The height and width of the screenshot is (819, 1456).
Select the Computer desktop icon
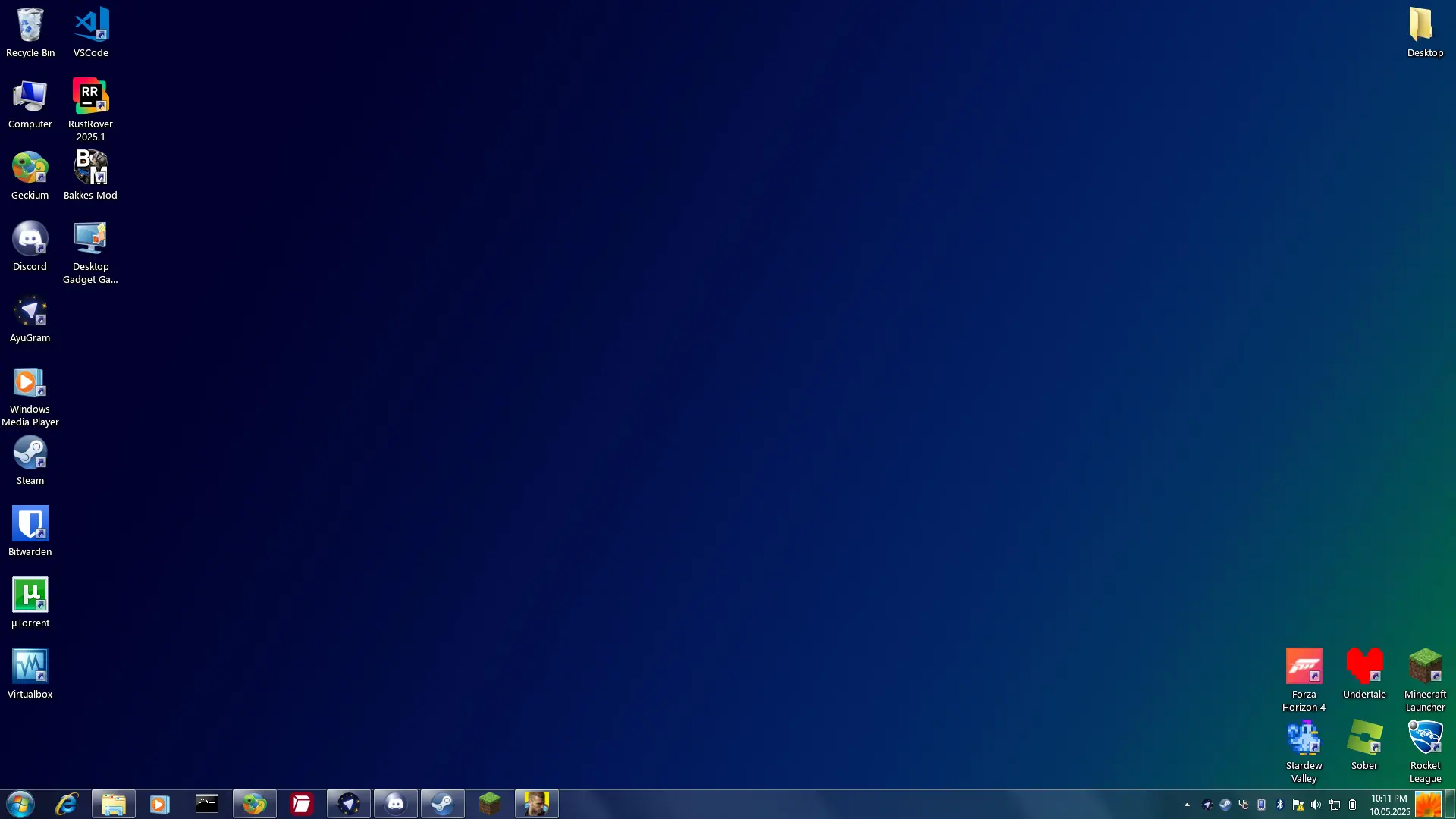(30, 104)
